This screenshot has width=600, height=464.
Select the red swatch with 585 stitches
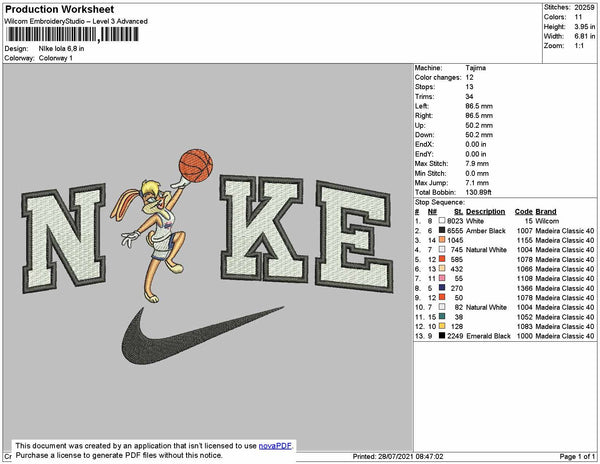click(x=442, y=259)
